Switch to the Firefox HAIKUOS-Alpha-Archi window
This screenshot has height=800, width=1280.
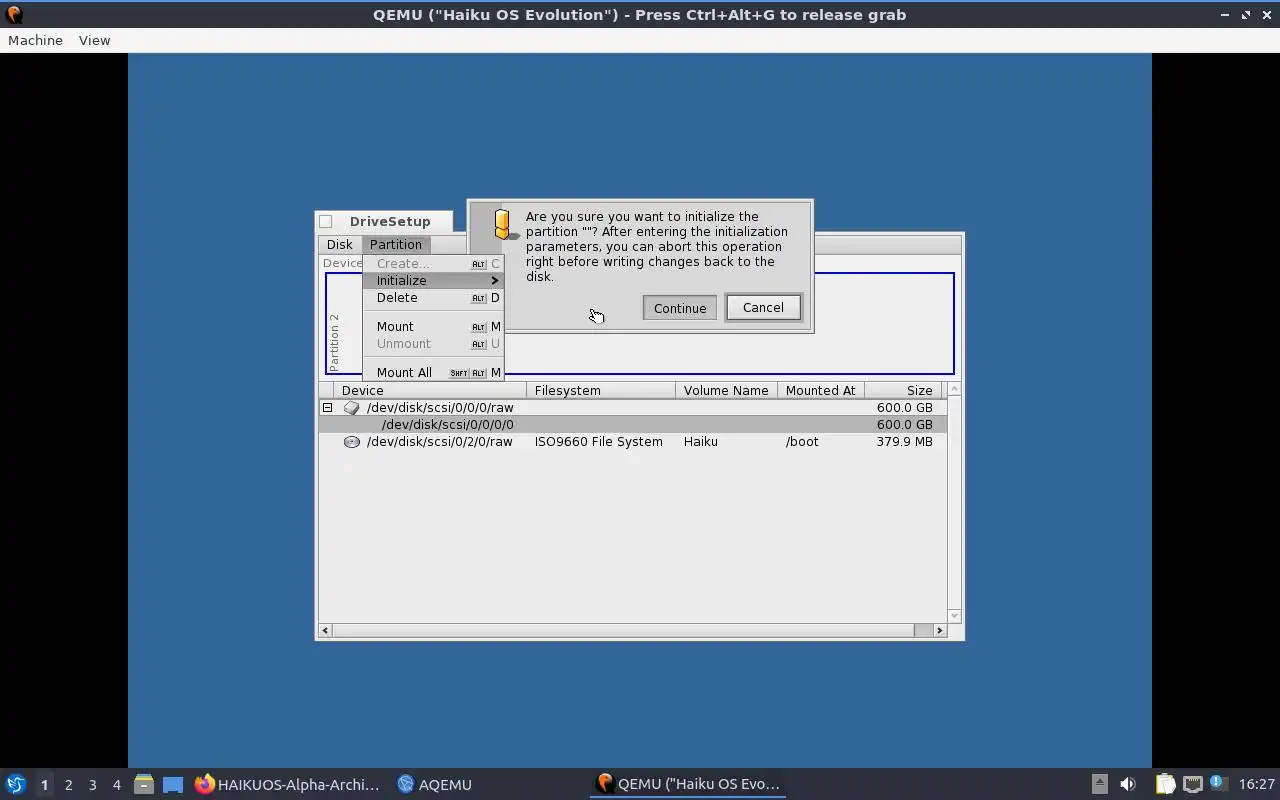[287, 784]
